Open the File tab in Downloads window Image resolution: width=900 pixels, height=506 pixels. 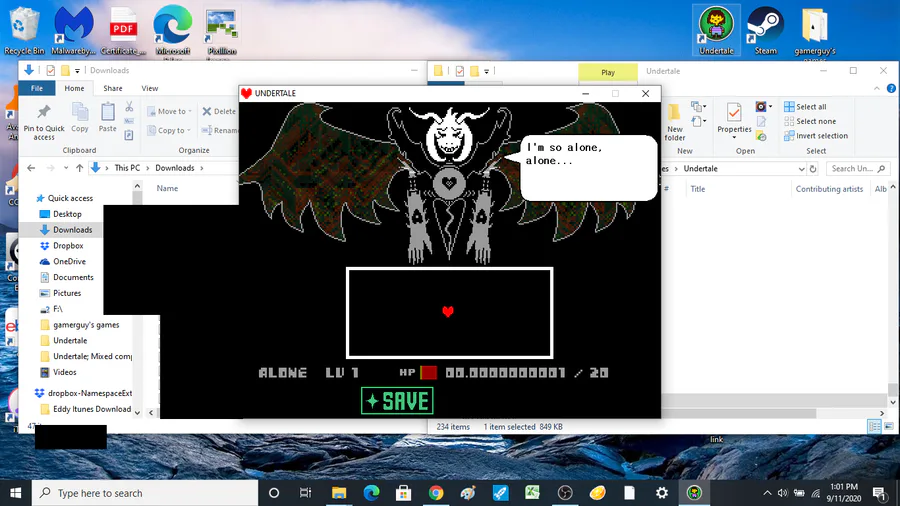[37, 88]
